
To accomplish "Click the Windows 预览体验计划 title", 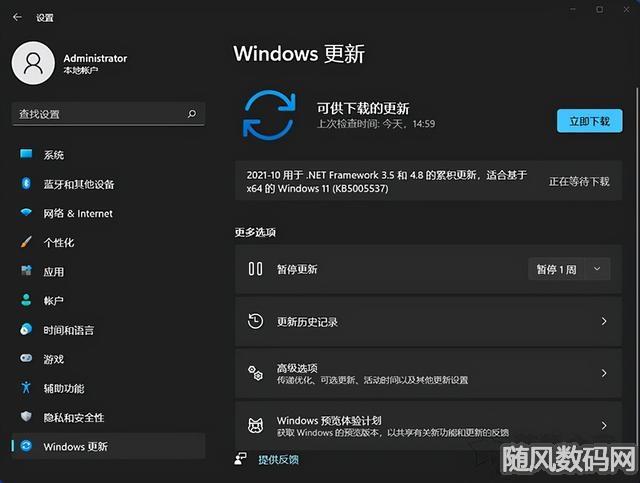I will (x=329, y=420).
